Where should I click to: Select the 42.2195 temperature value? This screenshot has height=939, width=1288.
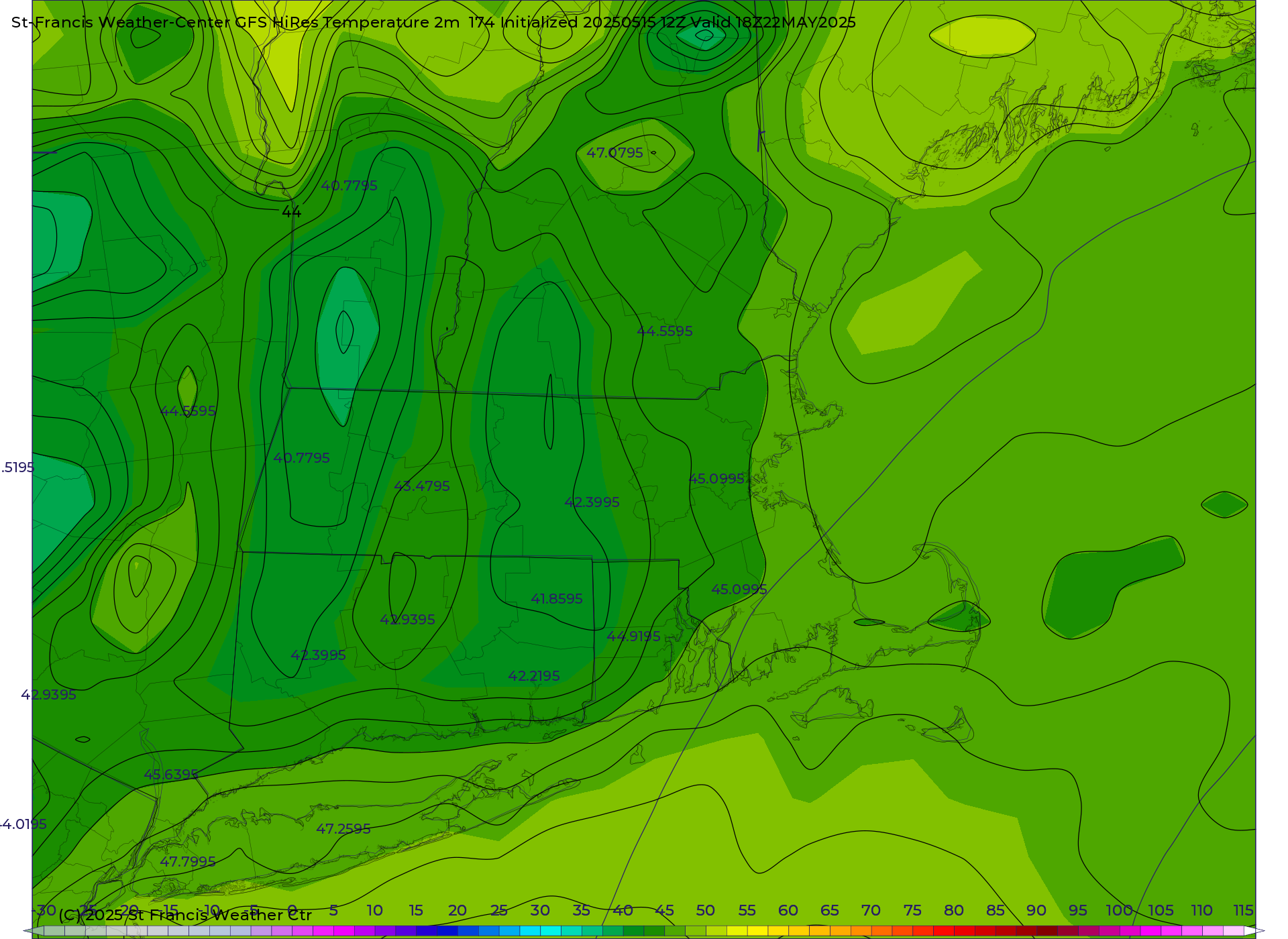click(534, 676)
